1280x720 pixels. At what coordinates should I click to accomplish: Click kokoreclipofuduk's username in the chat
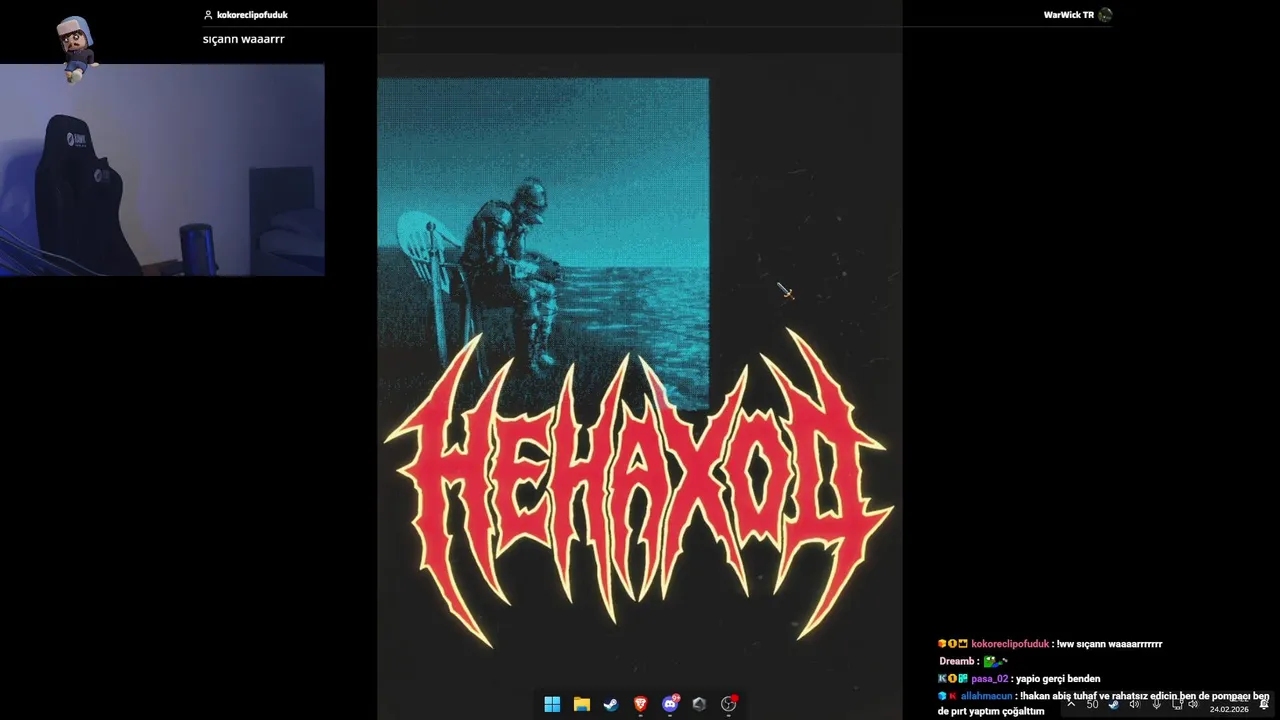click(1010, 644)
